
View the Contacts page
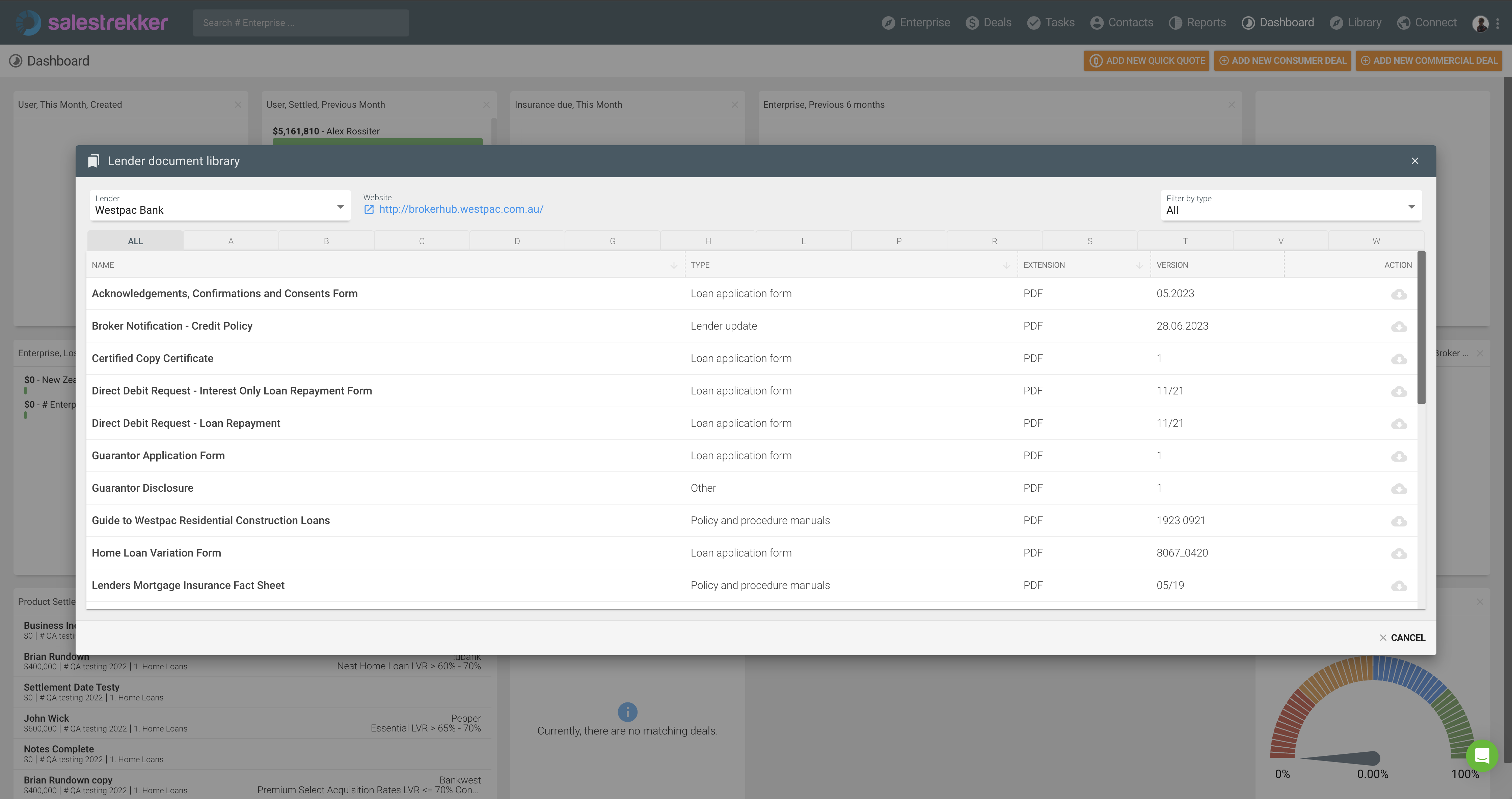pyautogui.click(x=1122, y=22)
